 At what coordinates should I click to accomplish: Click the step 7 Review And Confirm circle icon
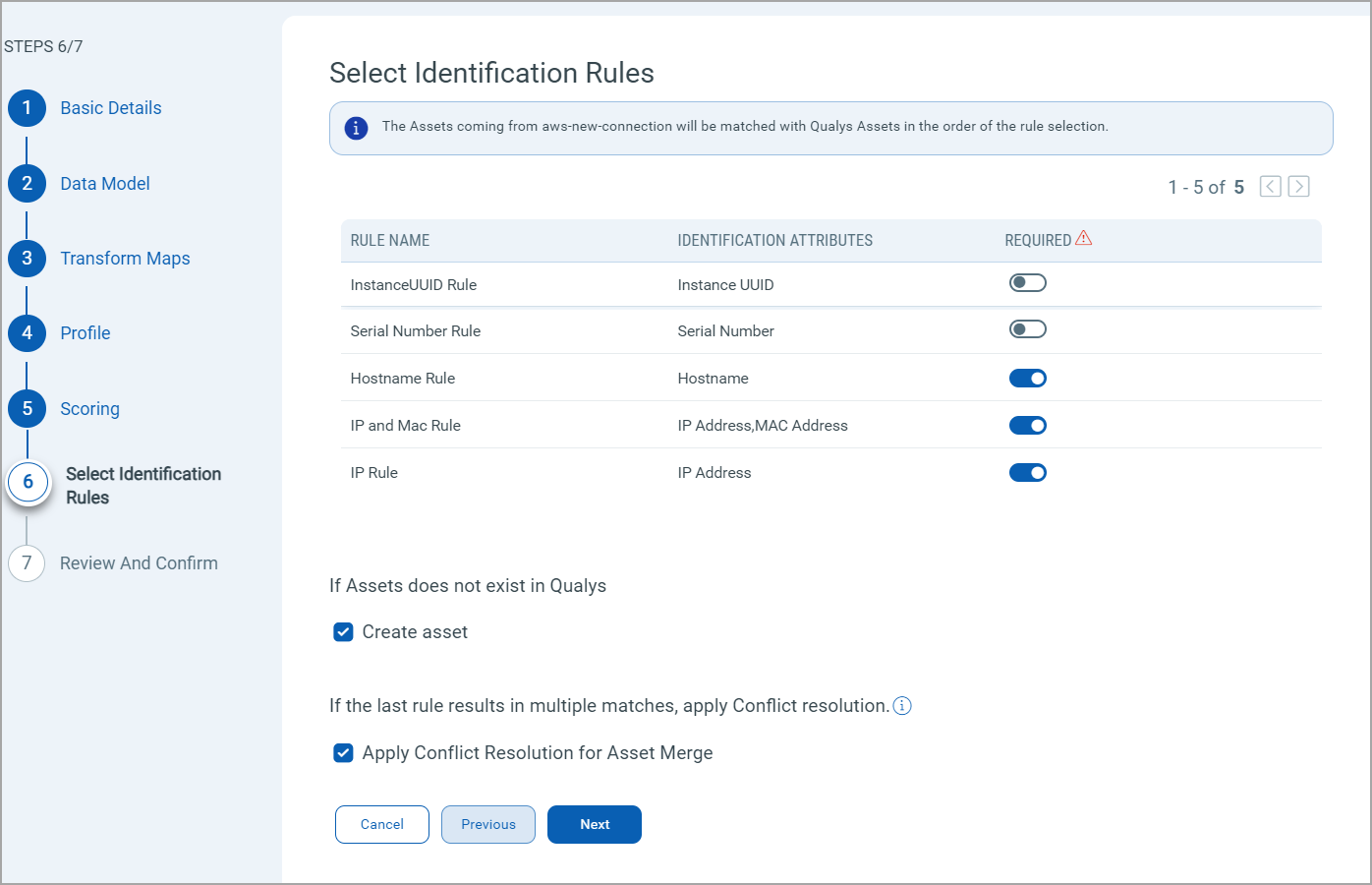coord(27,562)
